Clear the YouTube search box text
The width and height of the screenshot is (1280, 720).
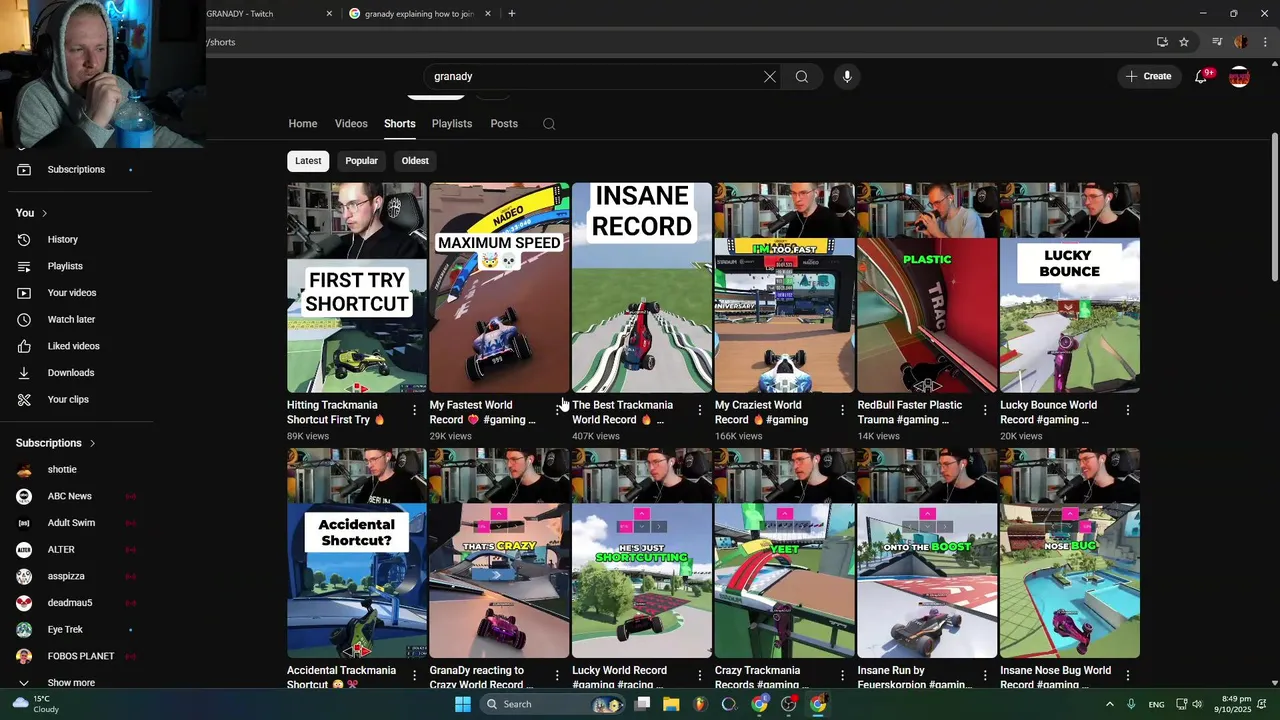[x=770, y=77]
